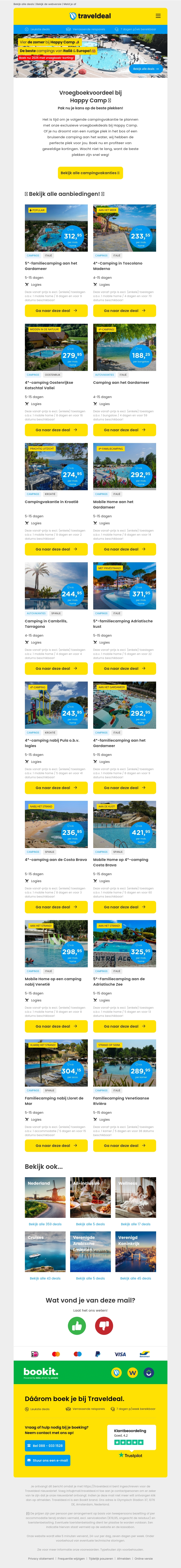Click 'Bekijk alle campingvakanties' yellow button

90,173
